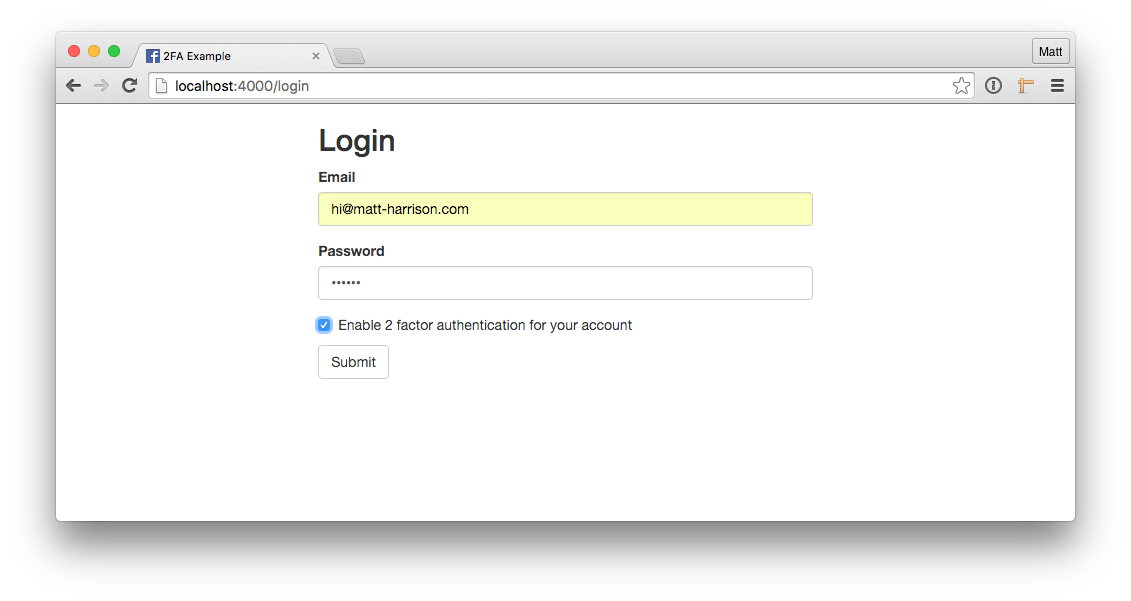
Task: Go back using the browser back arrow
Action: tap(73, 86)
